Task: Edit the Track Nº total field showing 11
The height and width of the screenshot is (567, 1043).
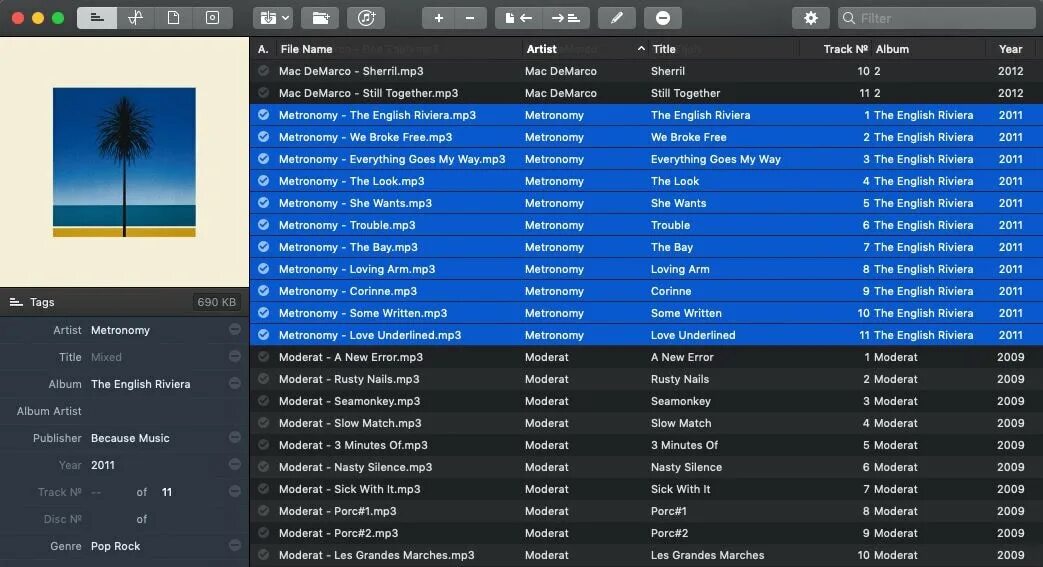Action: [x=167, y=492]
